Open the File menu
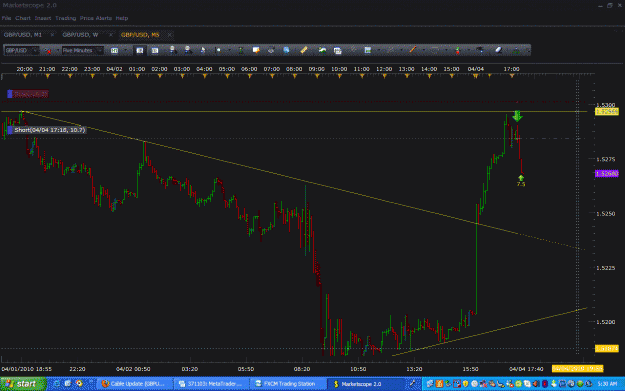This screenshot has width=625, height=391. pos(6,18)
